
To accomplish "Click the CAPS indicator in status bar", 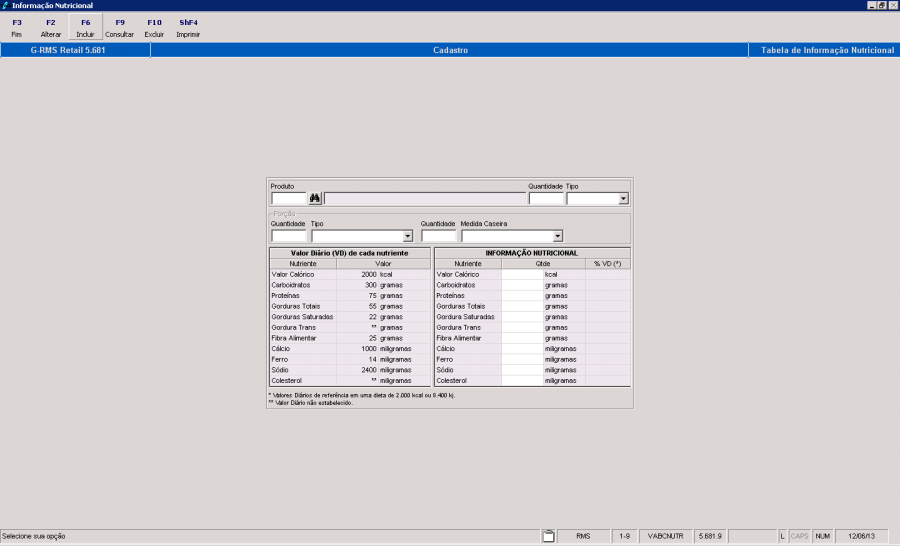I will 799,536.
